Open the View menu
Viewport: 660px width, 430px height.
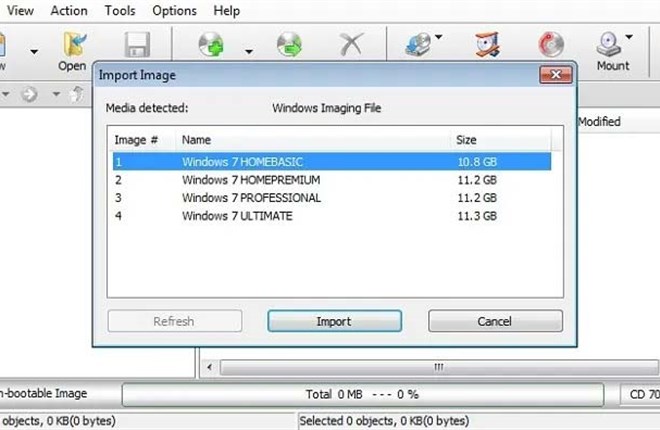click(x=20, y=11)
